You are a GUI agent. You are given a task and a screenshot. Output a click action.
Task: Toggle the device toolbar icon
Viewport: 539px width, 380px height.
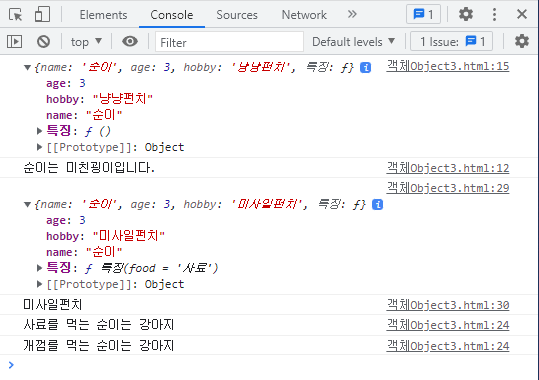42,14
